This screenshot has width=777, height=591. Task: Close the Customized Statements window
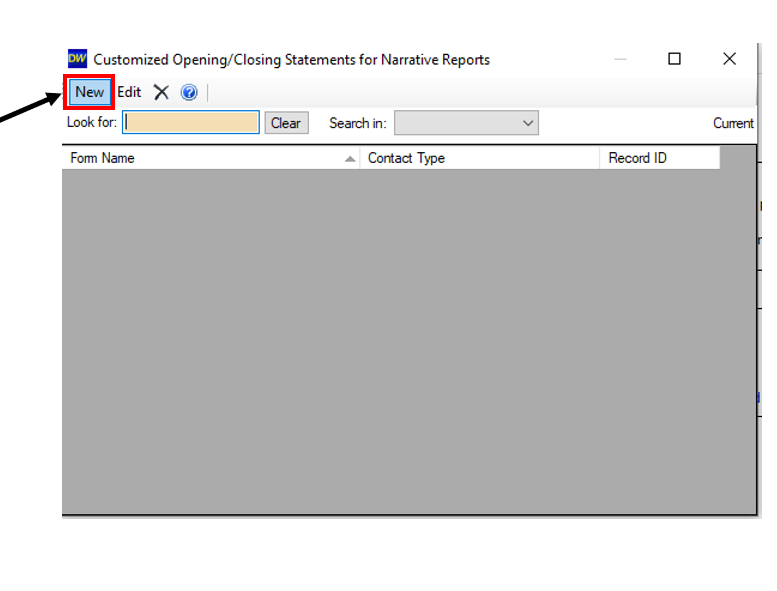click(729, 59)
